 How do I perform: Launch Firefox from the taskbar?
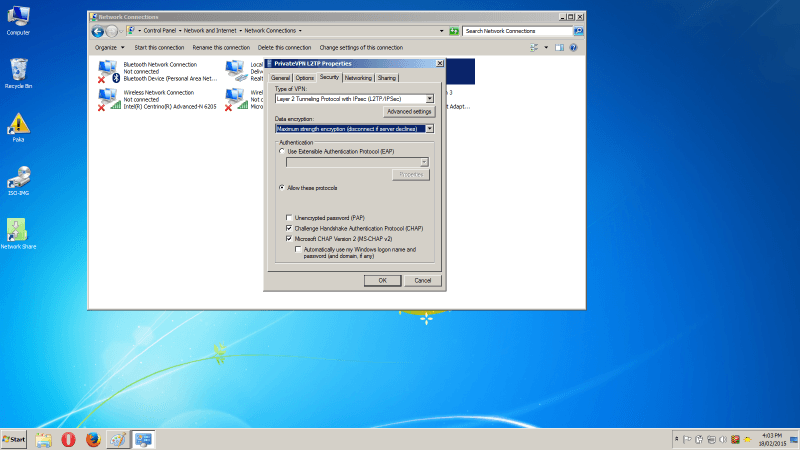(94, 439)
